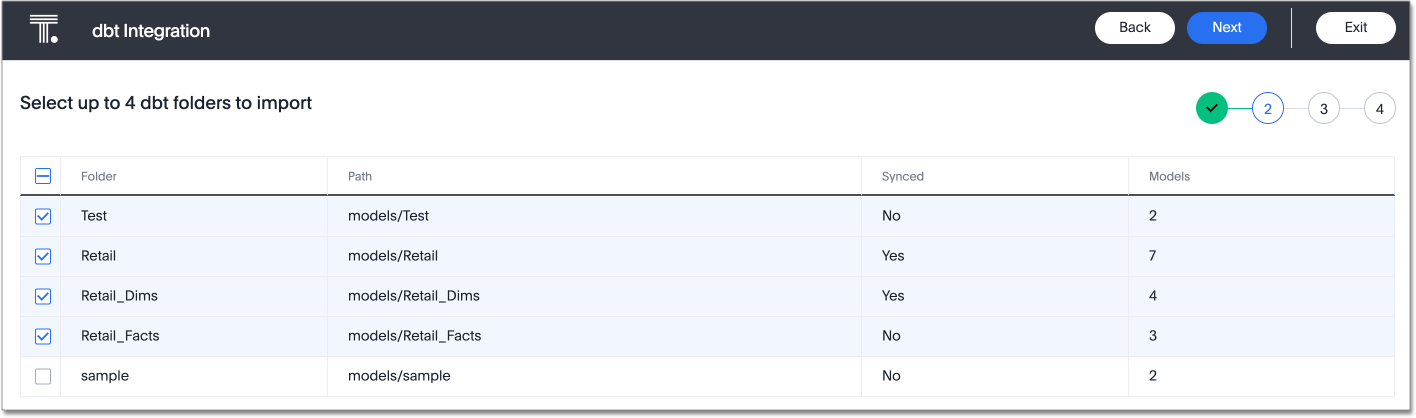Deselect the Retail_Dims folder checkbox
This screenshot has height=418, width=1416.
pyautogui.click(x=43, y=296)
